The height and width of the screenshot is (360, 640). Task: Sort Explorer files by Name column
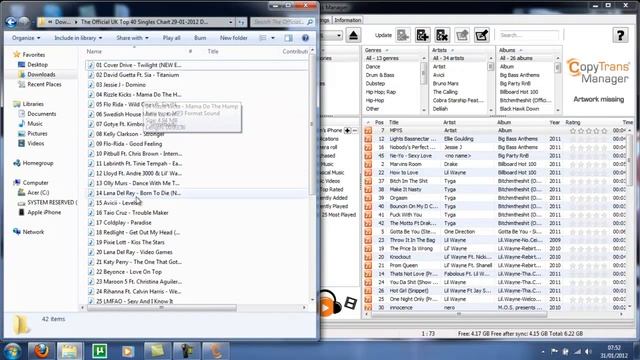click(x=94, y=51)
